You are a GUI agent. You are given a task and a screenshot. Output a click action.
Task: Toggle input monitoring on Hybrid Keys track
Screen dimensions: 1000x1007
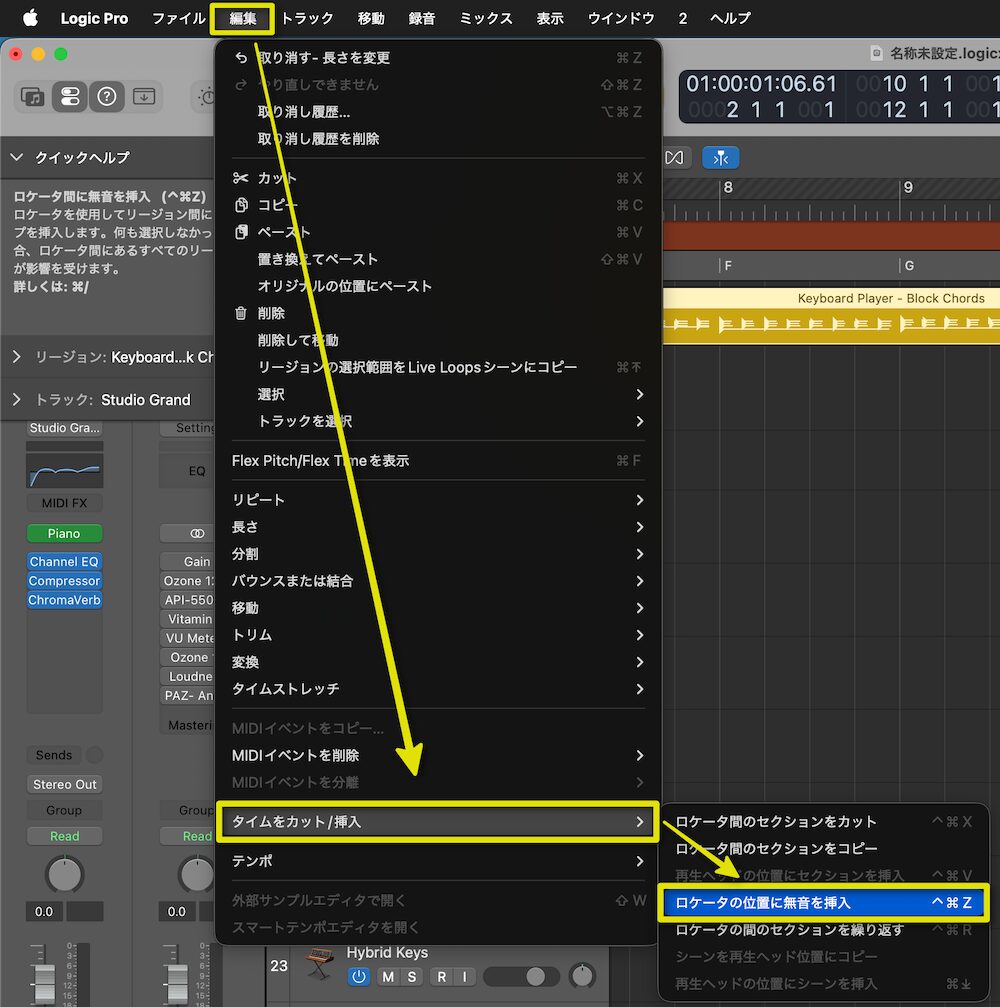464,977
